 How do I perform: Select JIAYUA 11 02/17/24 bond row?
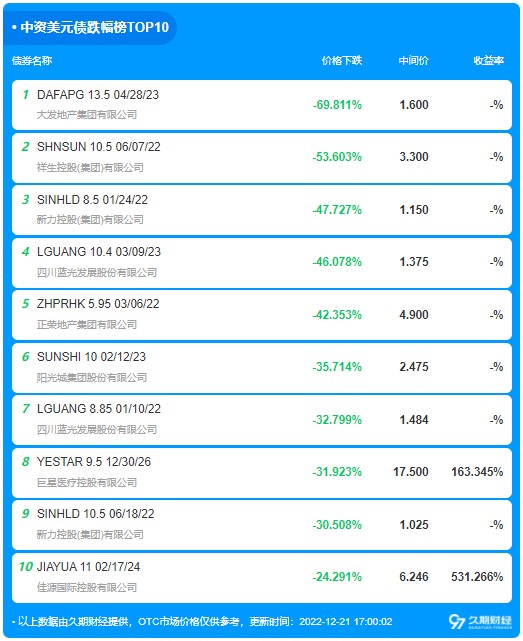(262, 578)
